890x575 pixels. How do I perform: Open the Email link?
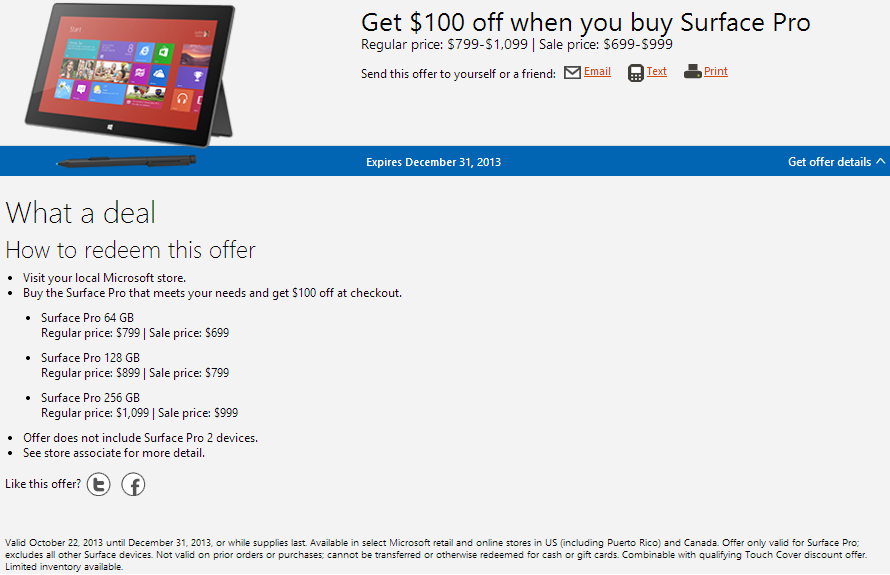tap(597, 72)
